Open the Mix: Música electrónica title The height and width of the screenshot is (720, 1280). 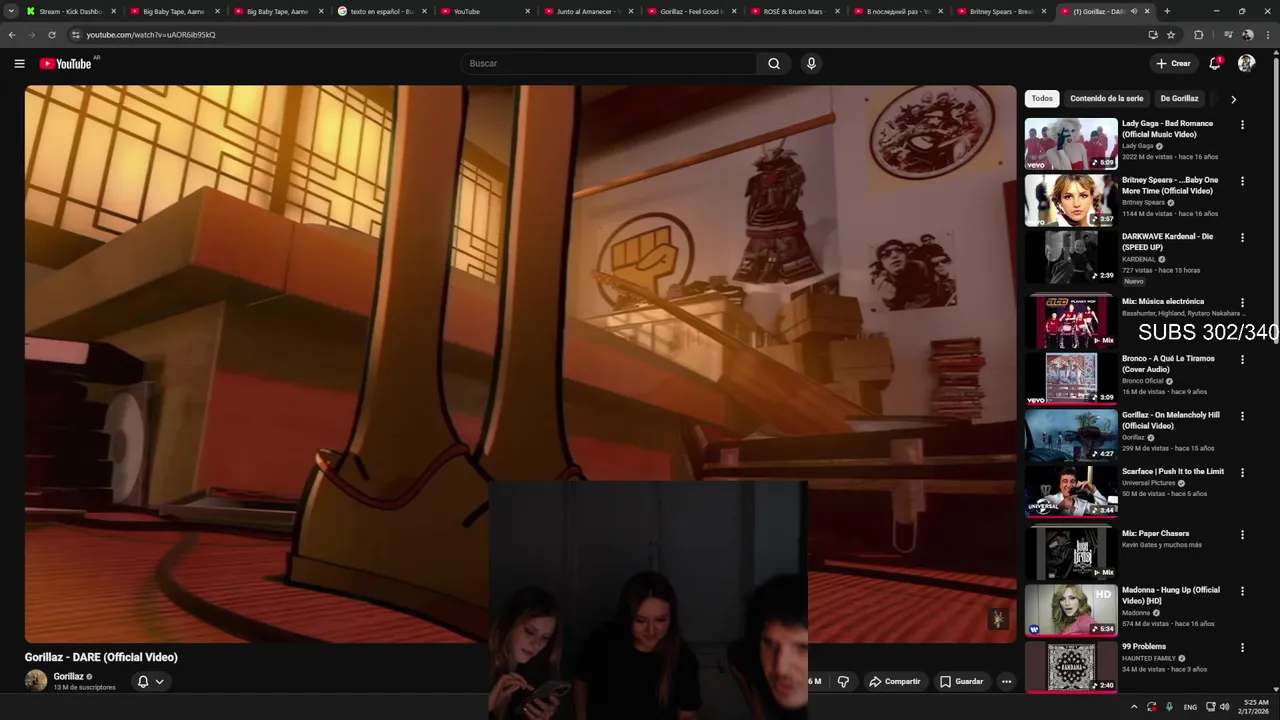(1163, 302)
